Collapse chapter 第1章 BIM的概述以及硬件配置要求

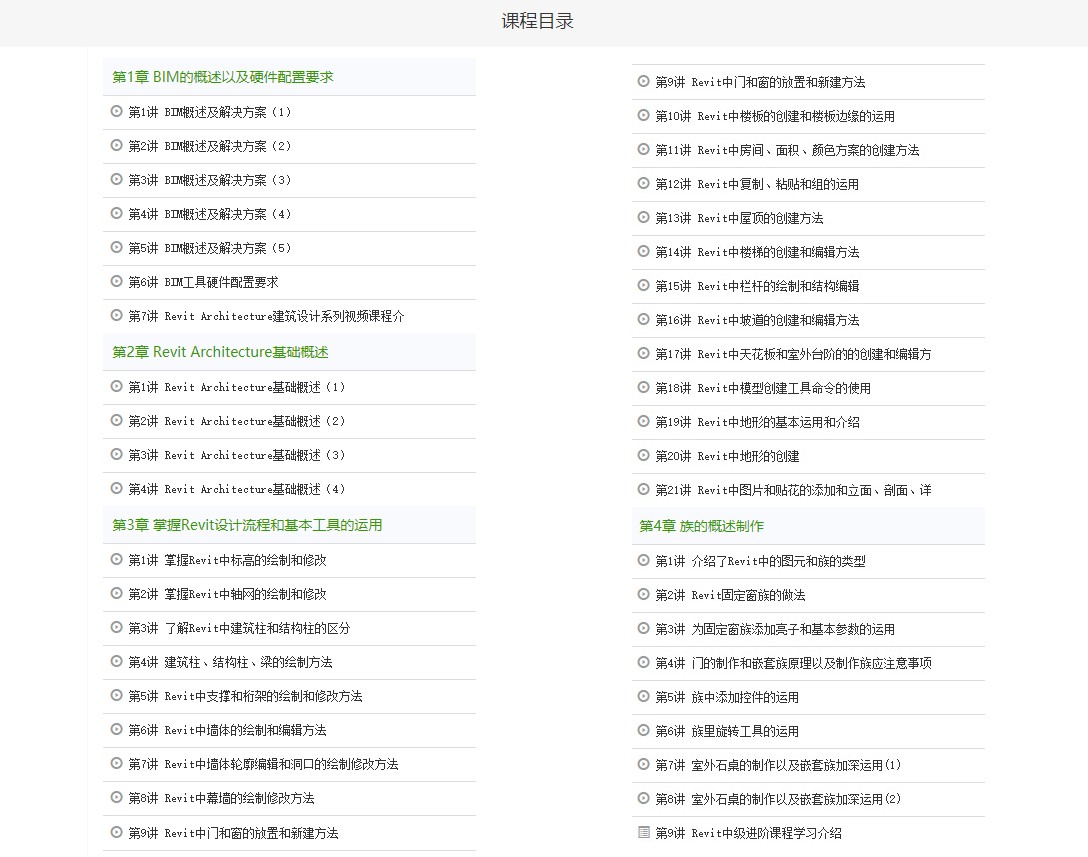pos(289,77)
